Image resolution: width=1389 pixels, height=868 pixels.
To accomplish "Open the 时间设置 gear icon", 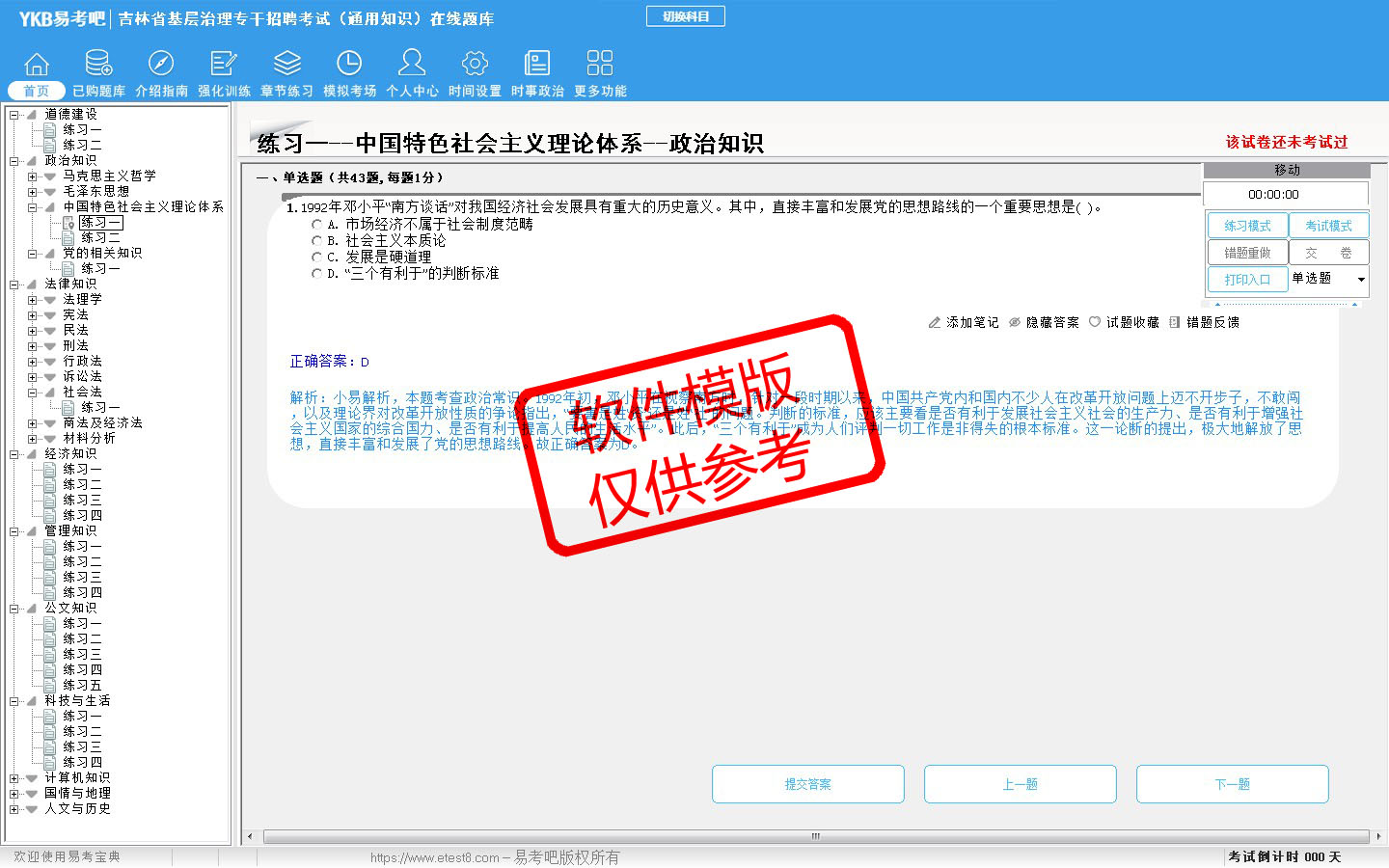I will click(475, 65).
